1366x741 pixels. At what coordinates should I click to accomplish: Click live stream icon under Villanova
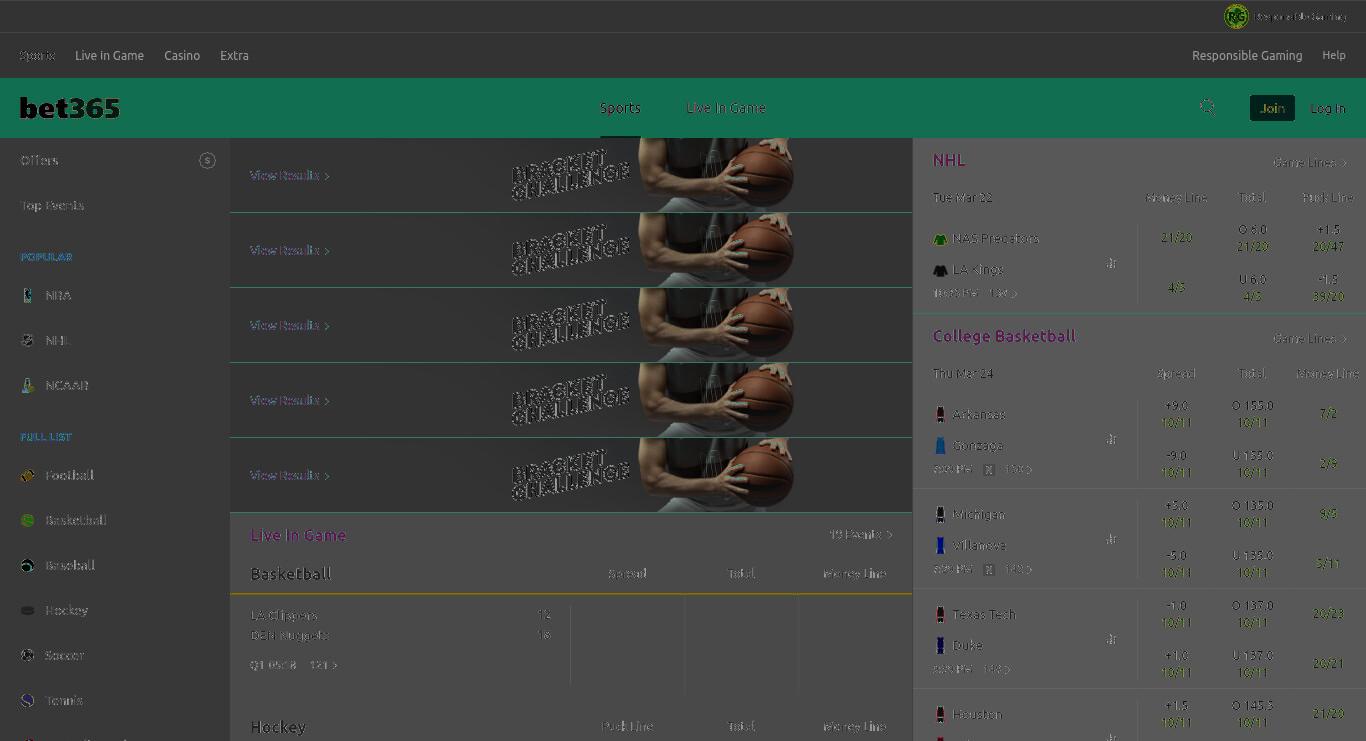point(989,569)
